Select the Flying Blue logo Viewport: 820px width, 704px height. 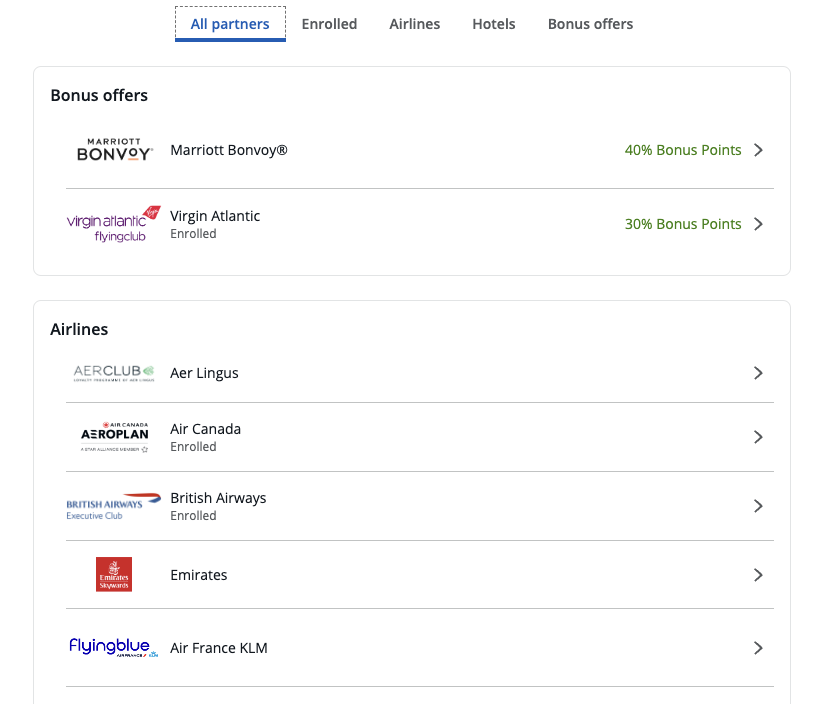(114, 648)
